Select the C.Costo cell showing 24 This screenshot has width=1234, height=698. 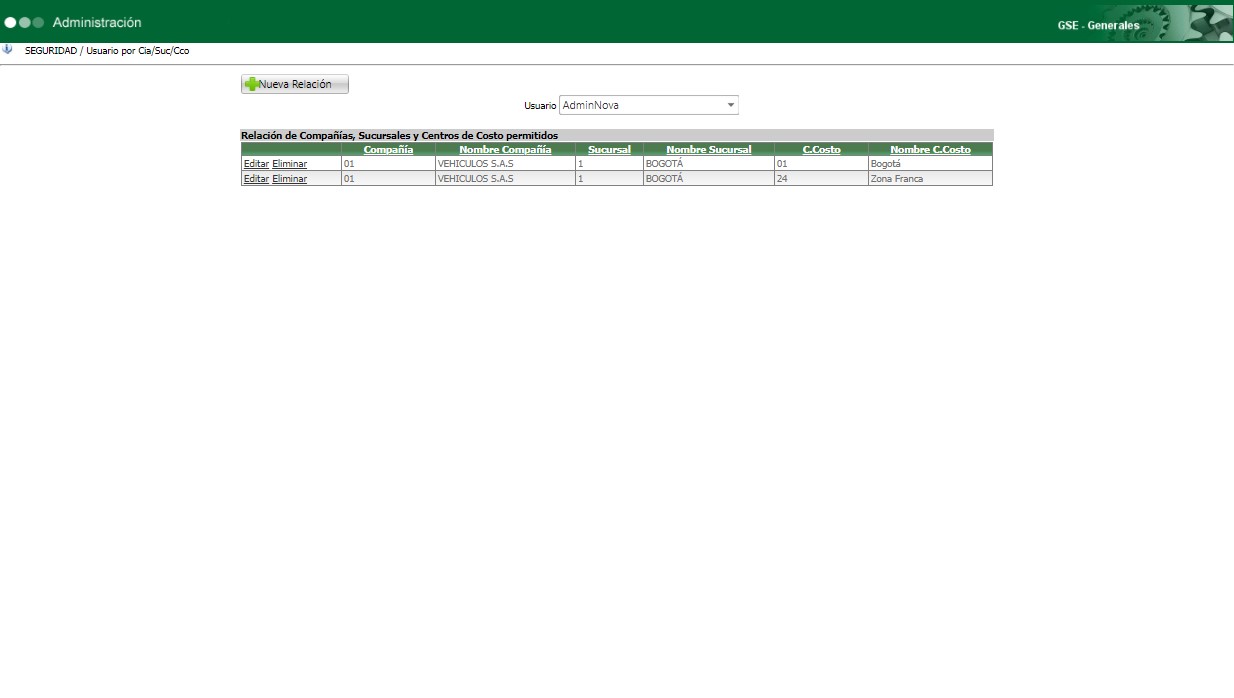(820, 179)
